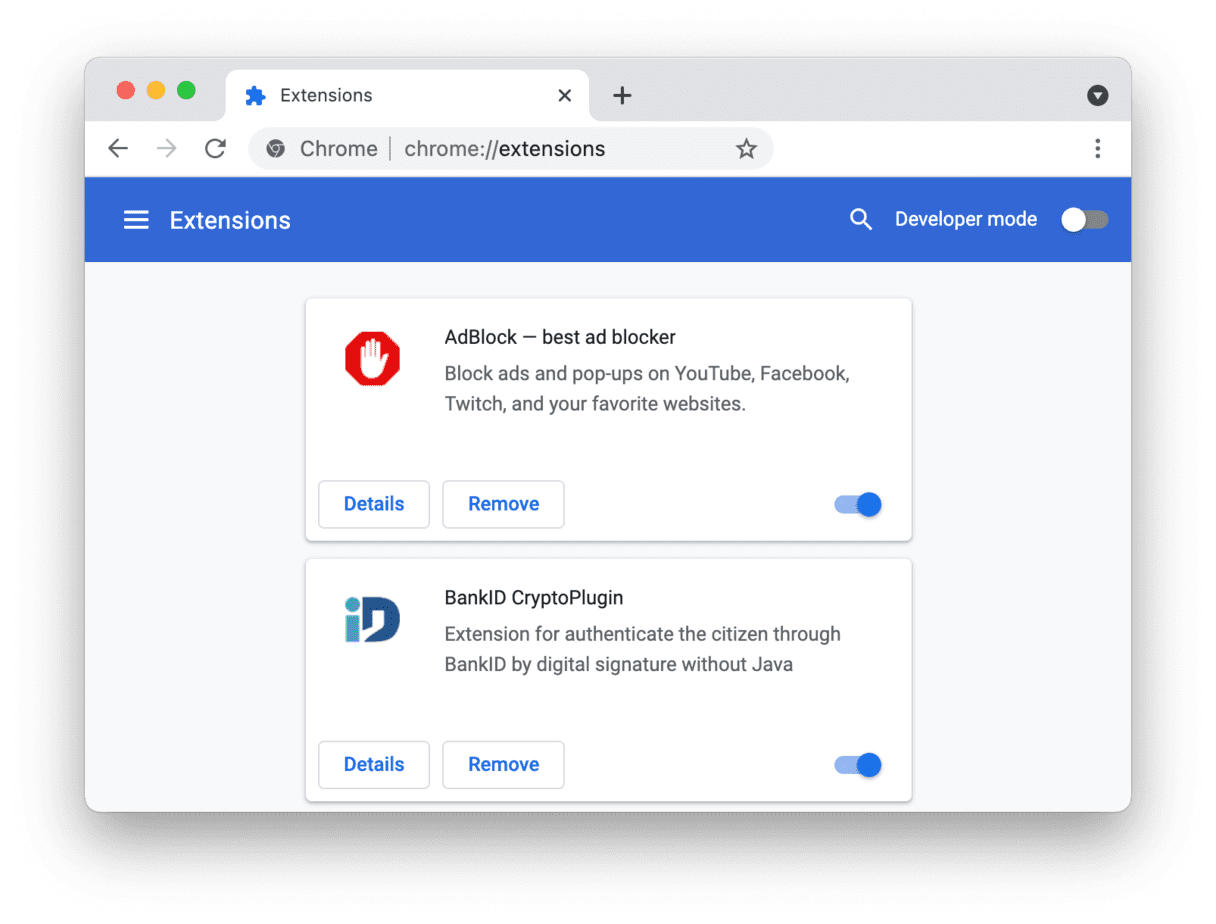
Task: Remove the AdBlock extension
Action: (x=503, y=504)
